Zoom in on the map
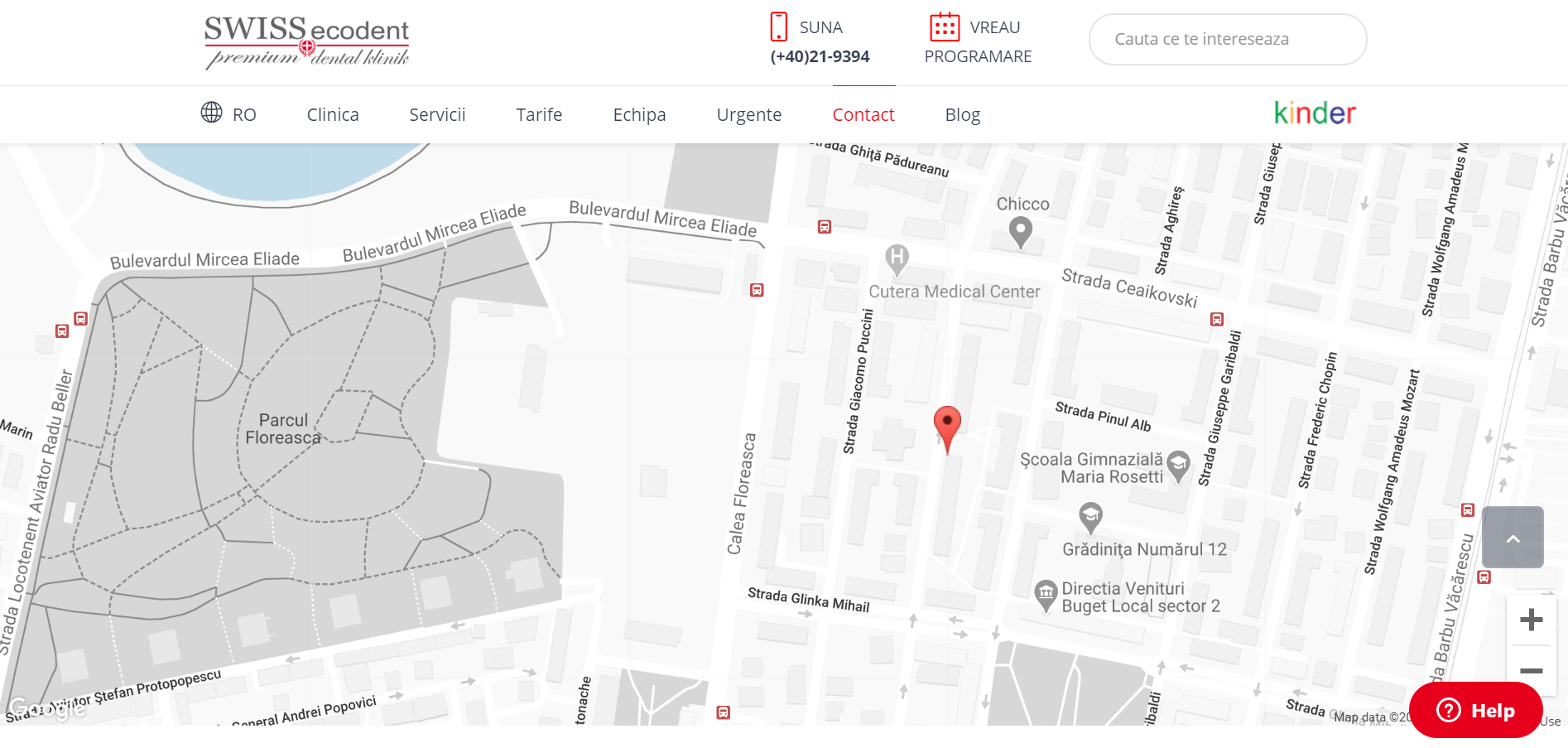Image resolution: width=1568 pixels, height=748 pixels. click(1532, 620)
